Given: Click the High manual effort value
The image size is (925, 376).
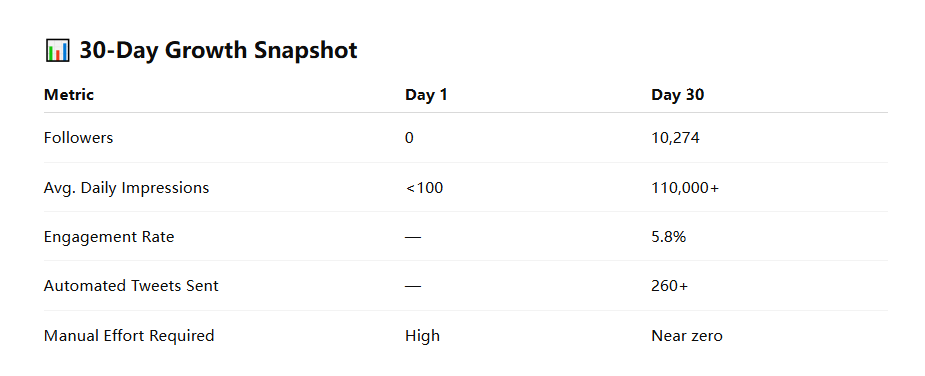Looking at the screenshot, I should point(422,336).
